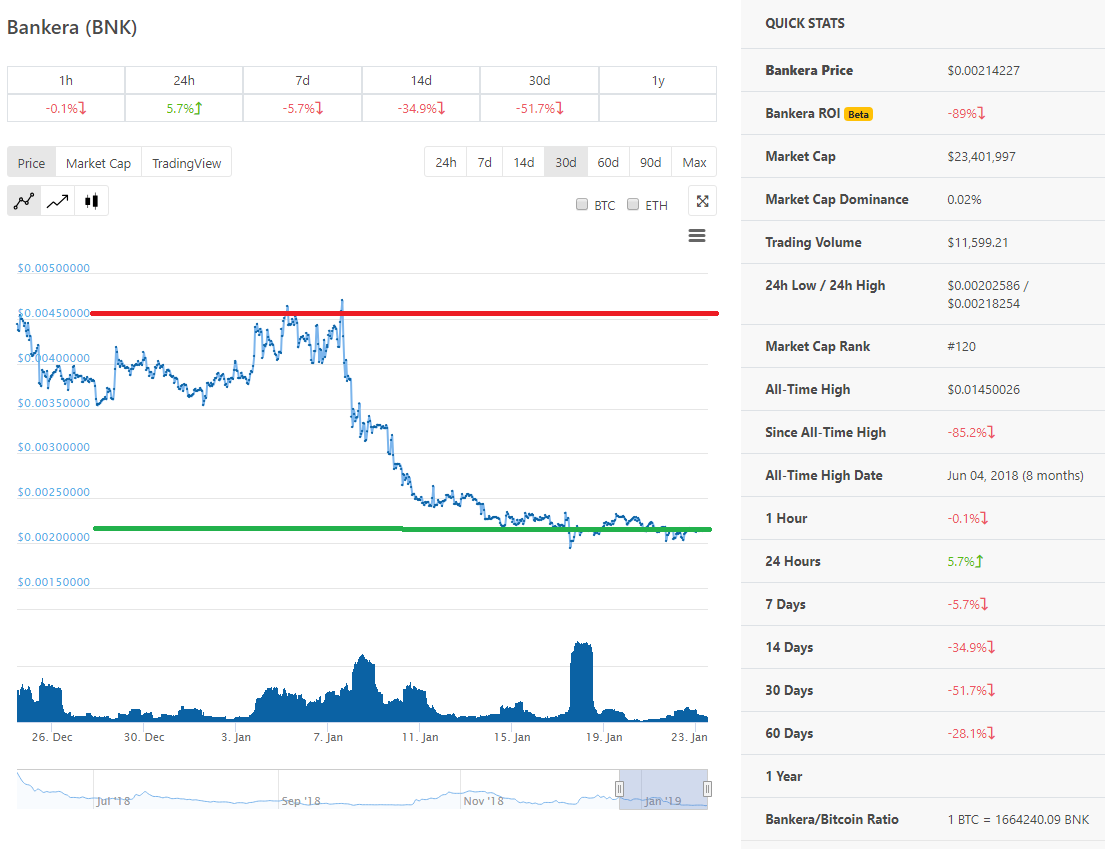The image size is (1105, 849).
Task: Select the 7d chart range
Action: click(x=485, y=162)
